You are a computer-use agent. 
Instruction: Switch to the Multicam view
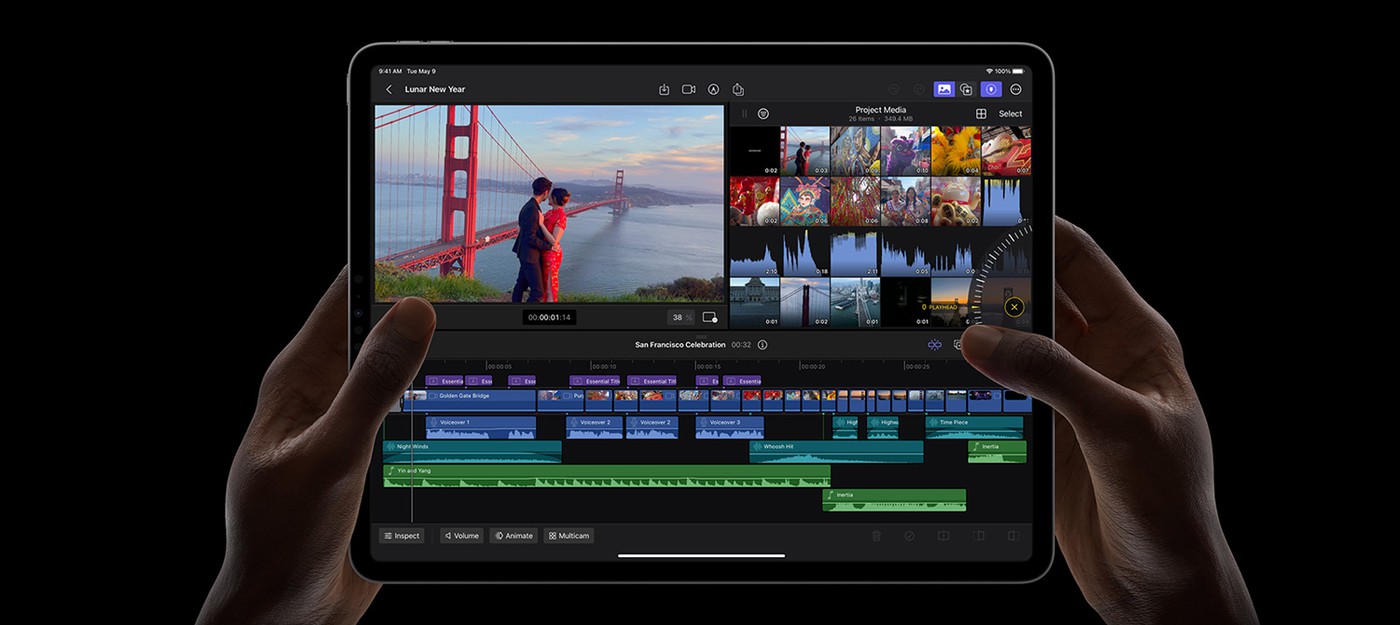[568, 535]
